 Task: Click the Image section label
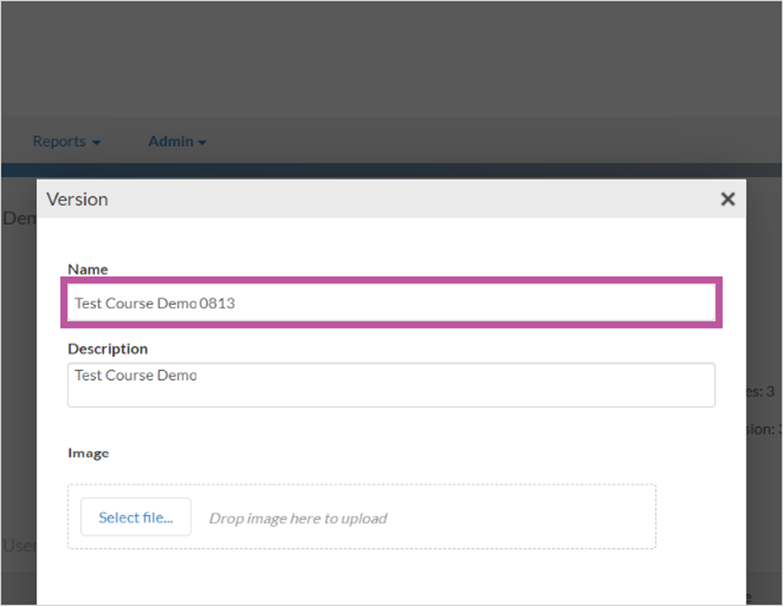point(88,453)
